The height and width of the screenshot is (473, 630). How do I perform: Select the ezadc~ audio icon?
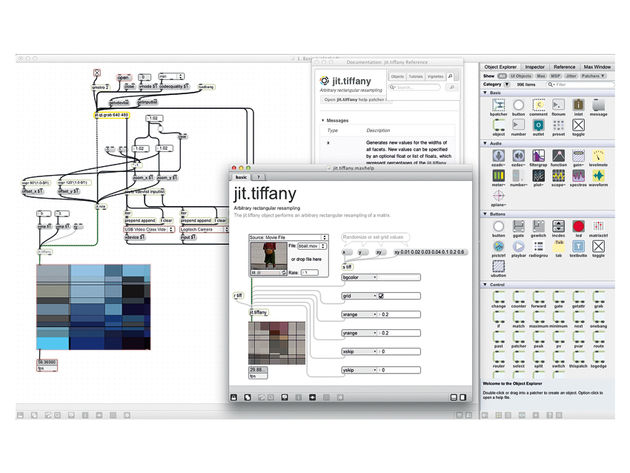[498, 156]
